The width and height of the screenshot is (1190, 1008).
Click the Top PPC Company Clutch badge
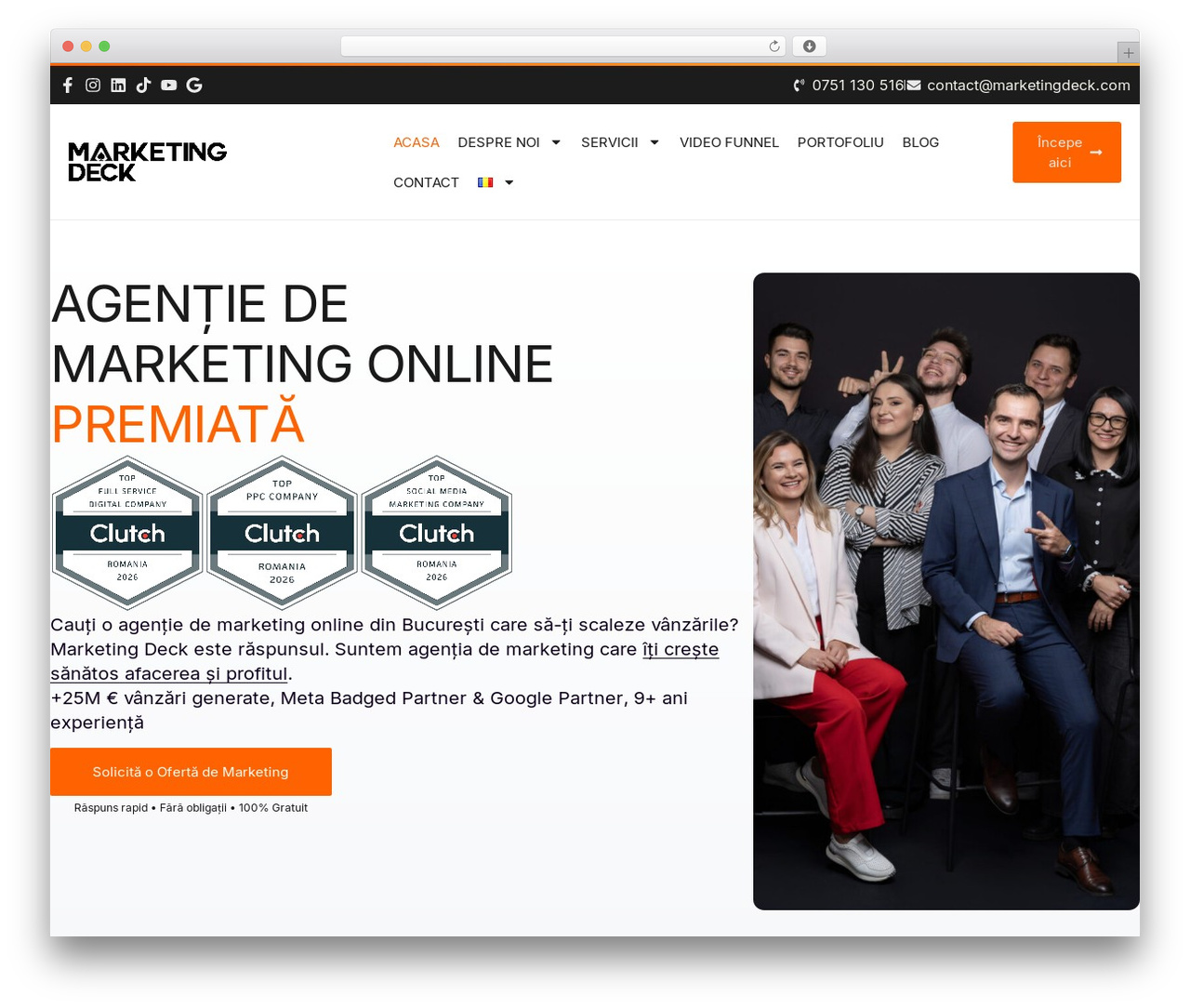pos(282,533)
